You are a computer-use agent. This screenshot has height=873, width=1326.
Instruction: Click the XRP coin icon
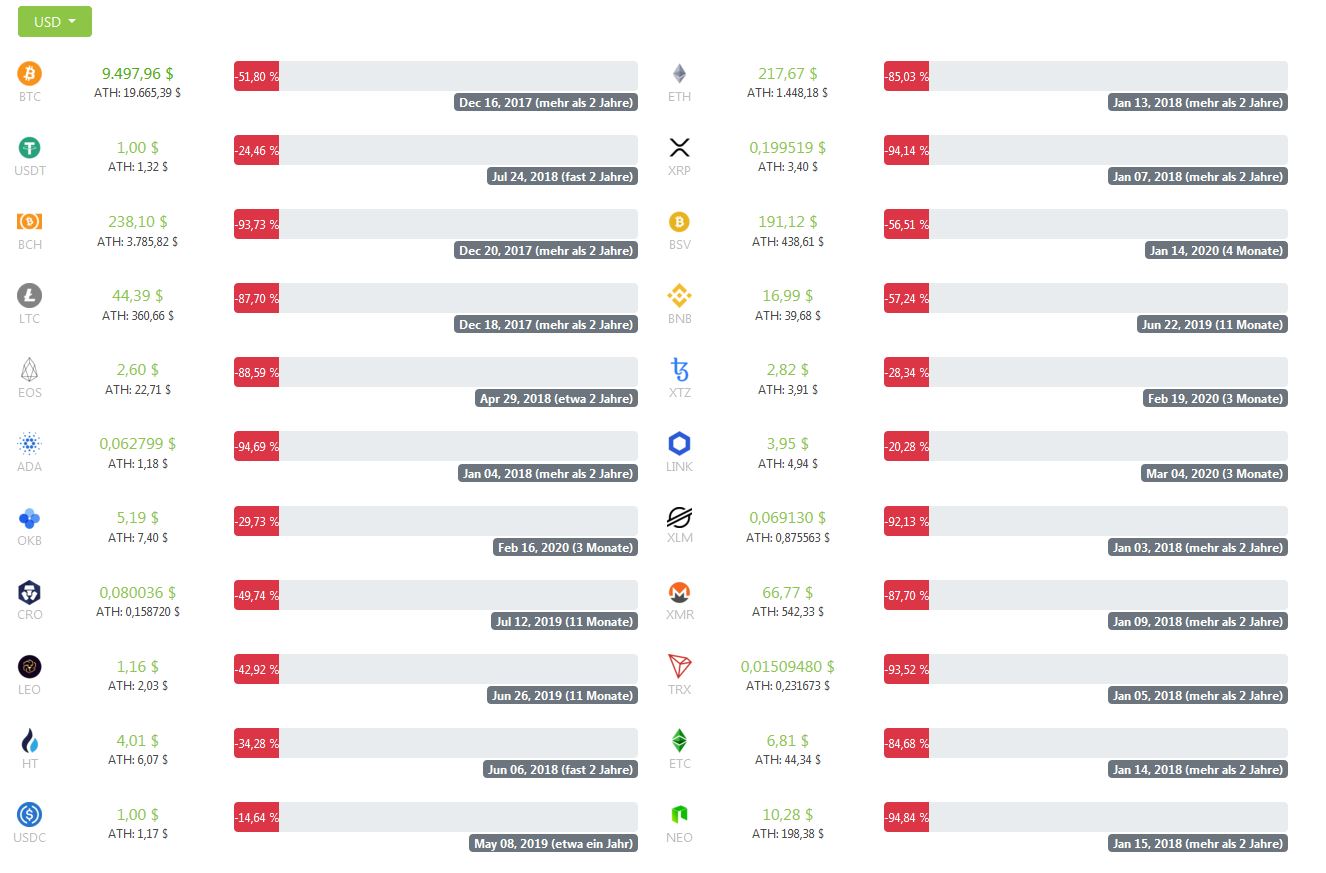(x=679, y=148)
